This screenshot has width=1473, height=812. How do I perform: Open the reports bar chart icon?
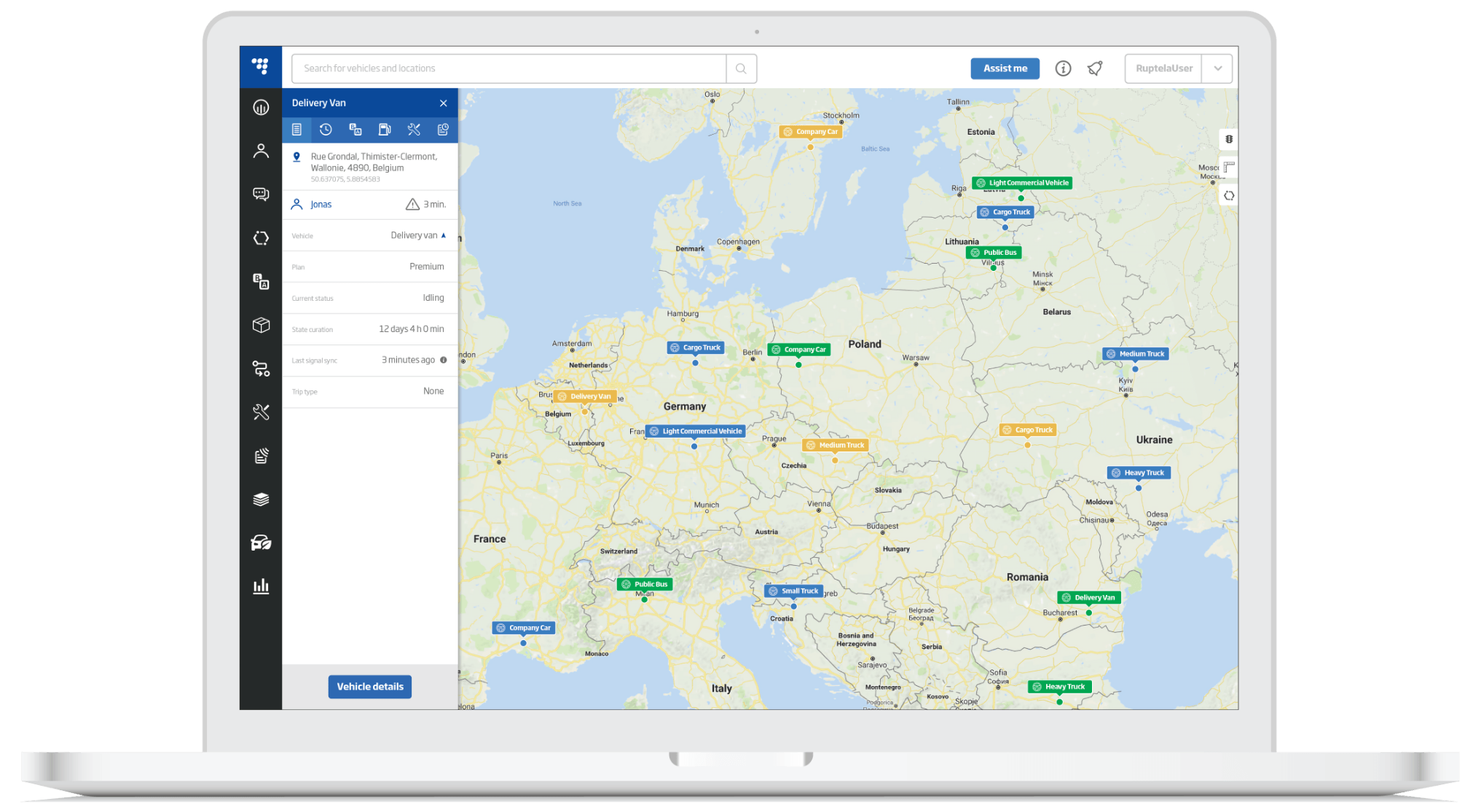pos(261,586)
